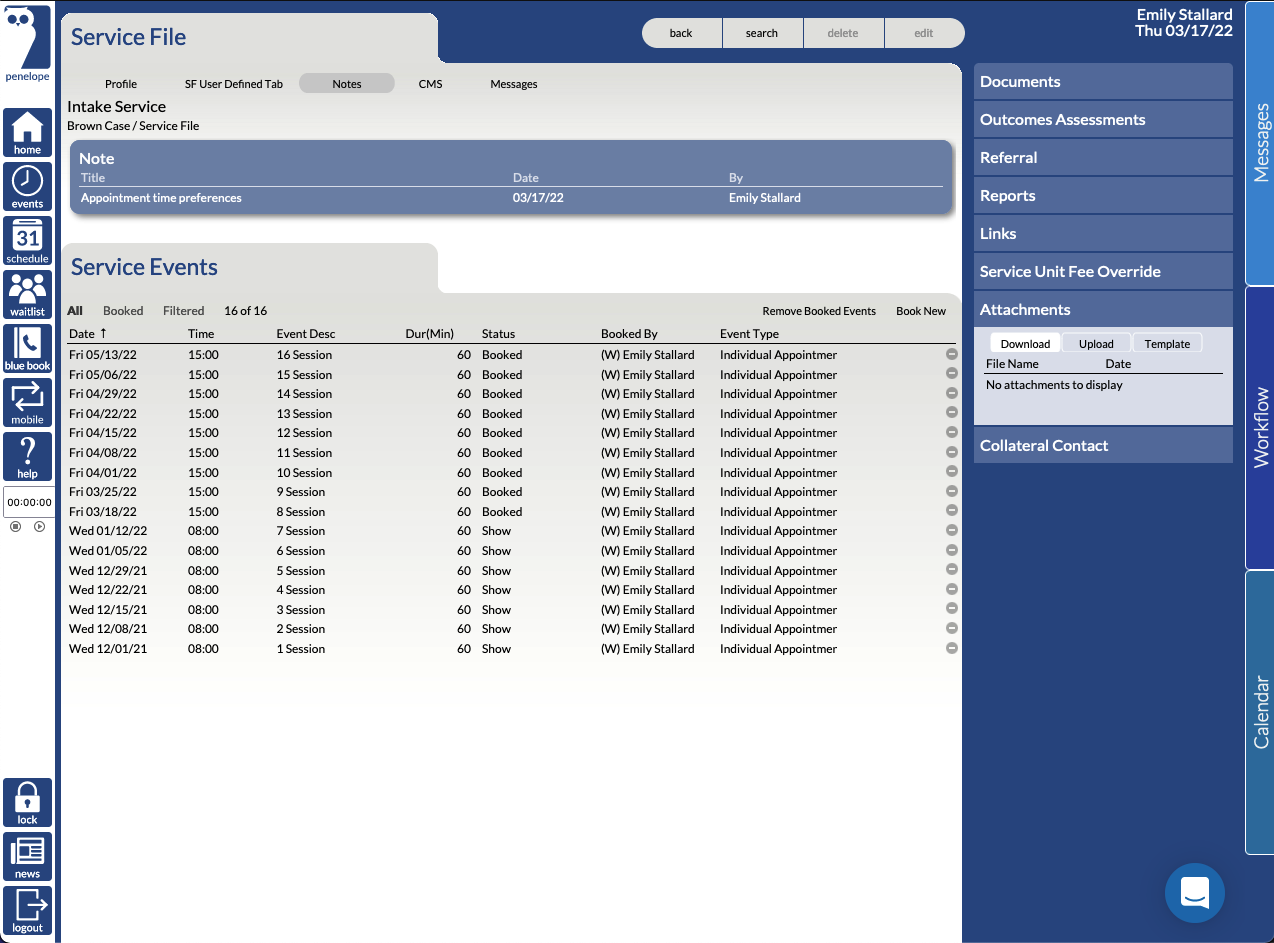
Task: Select the Download tab in Attachments
Action: pyautogui.click(x=1025, y=343)
